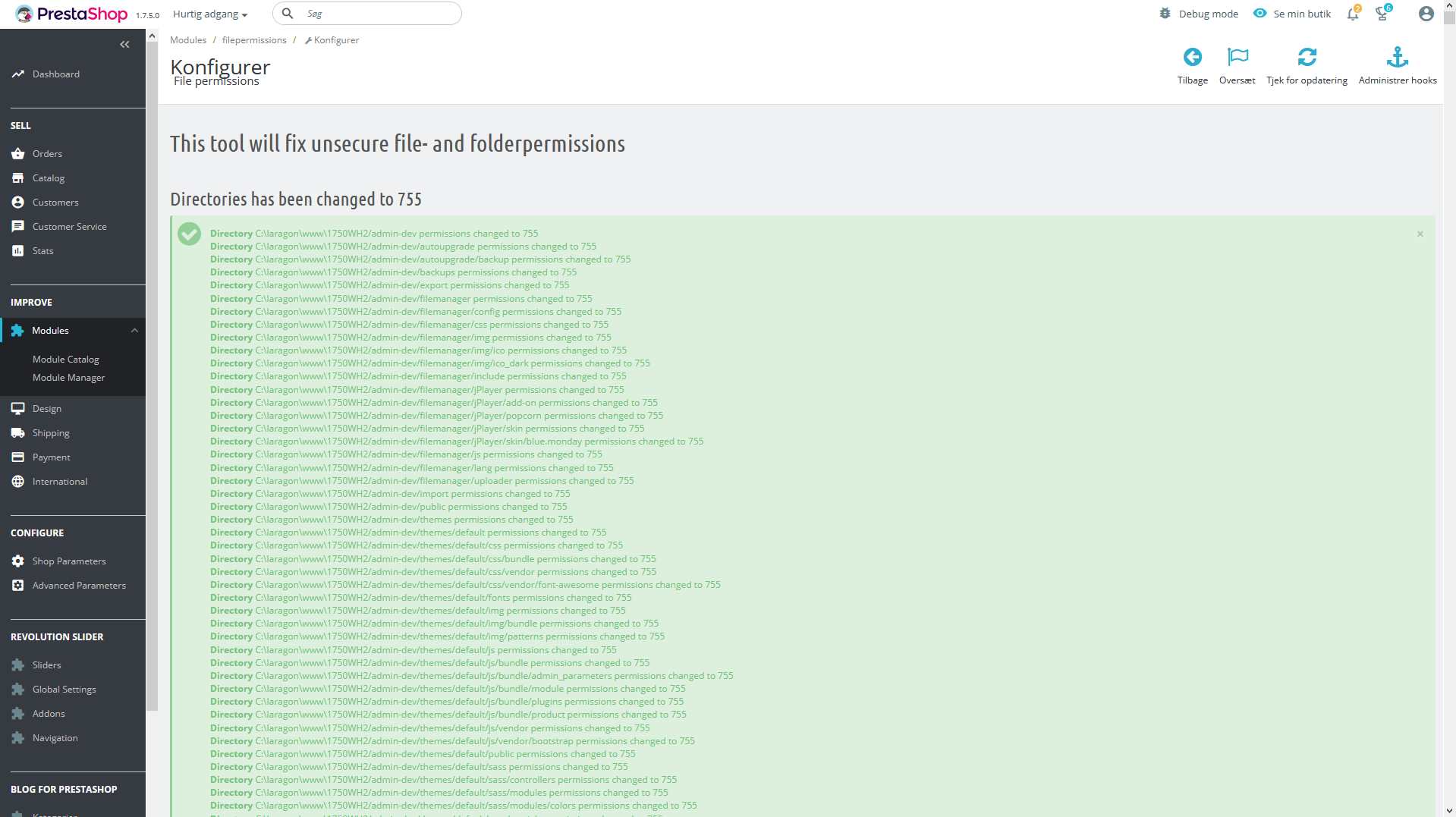The width and height of the screenshot is (1456, 817).
Task: Click the Global Settings puzzle icon
Action: (18, 690)
